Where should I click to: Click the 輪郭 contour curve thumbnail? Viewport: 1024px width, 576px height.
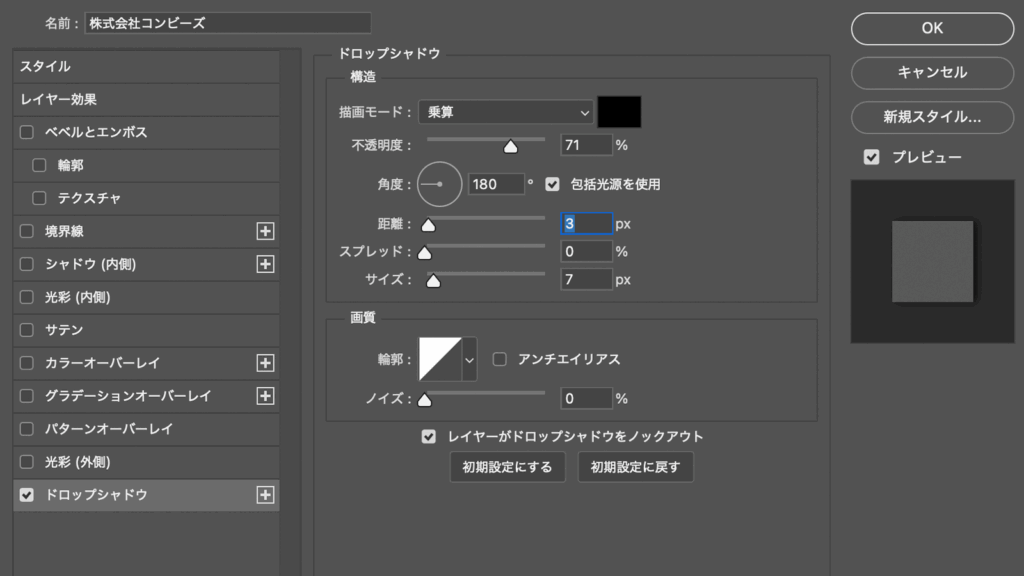coord(439,359)
